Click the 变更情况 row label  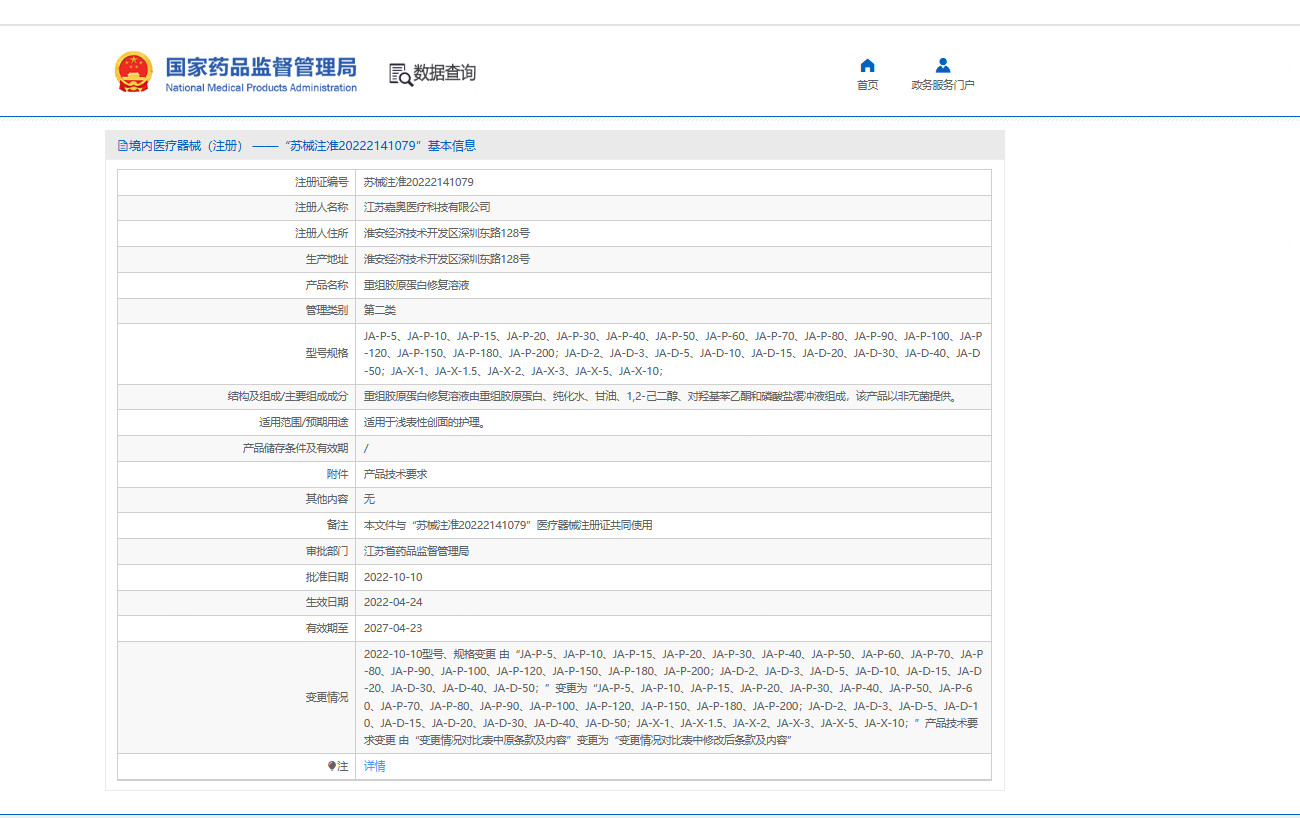pos(327,697)
